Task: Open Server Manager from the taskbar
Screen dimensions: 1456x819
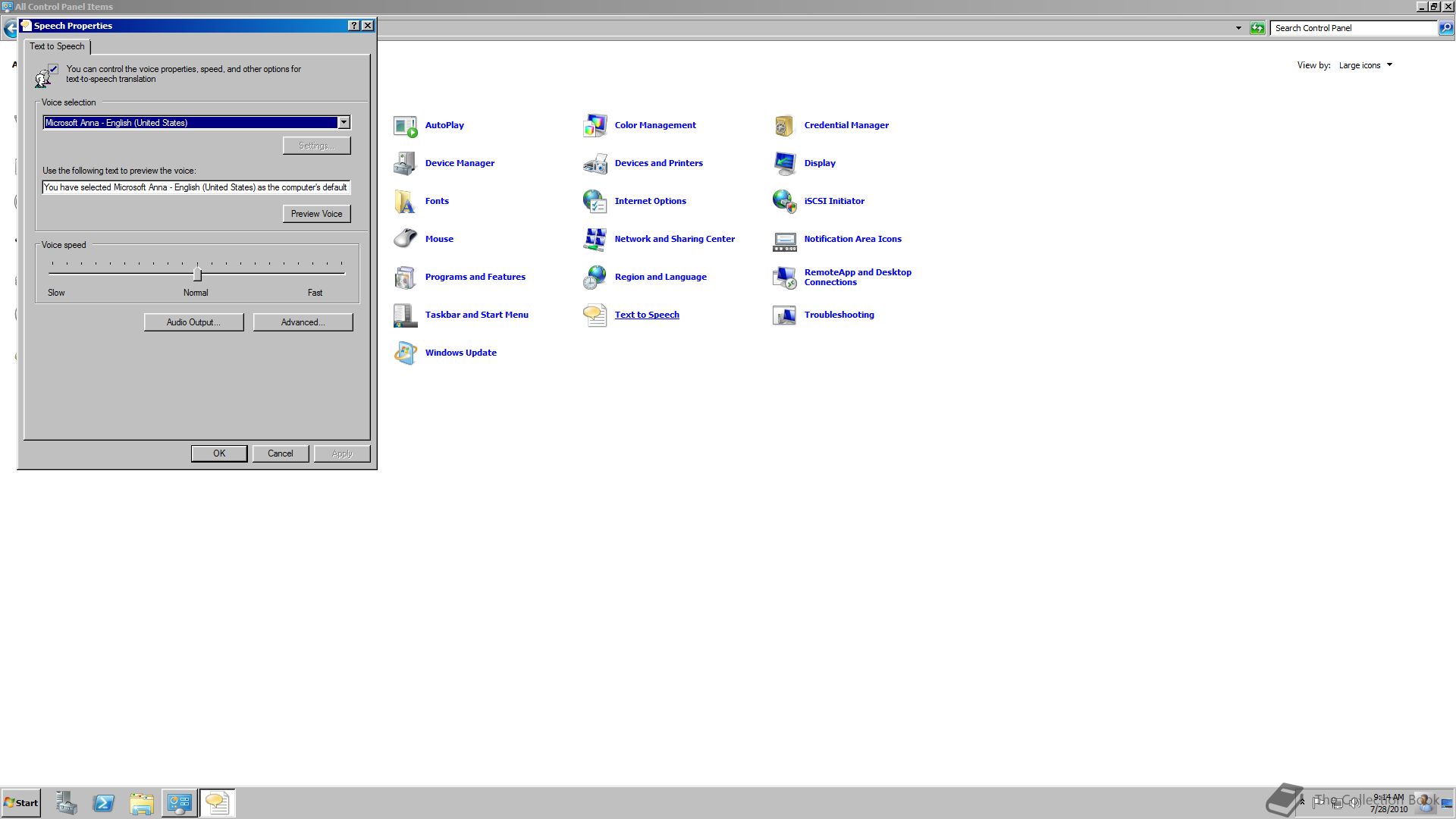Action: tap(67, 803)
